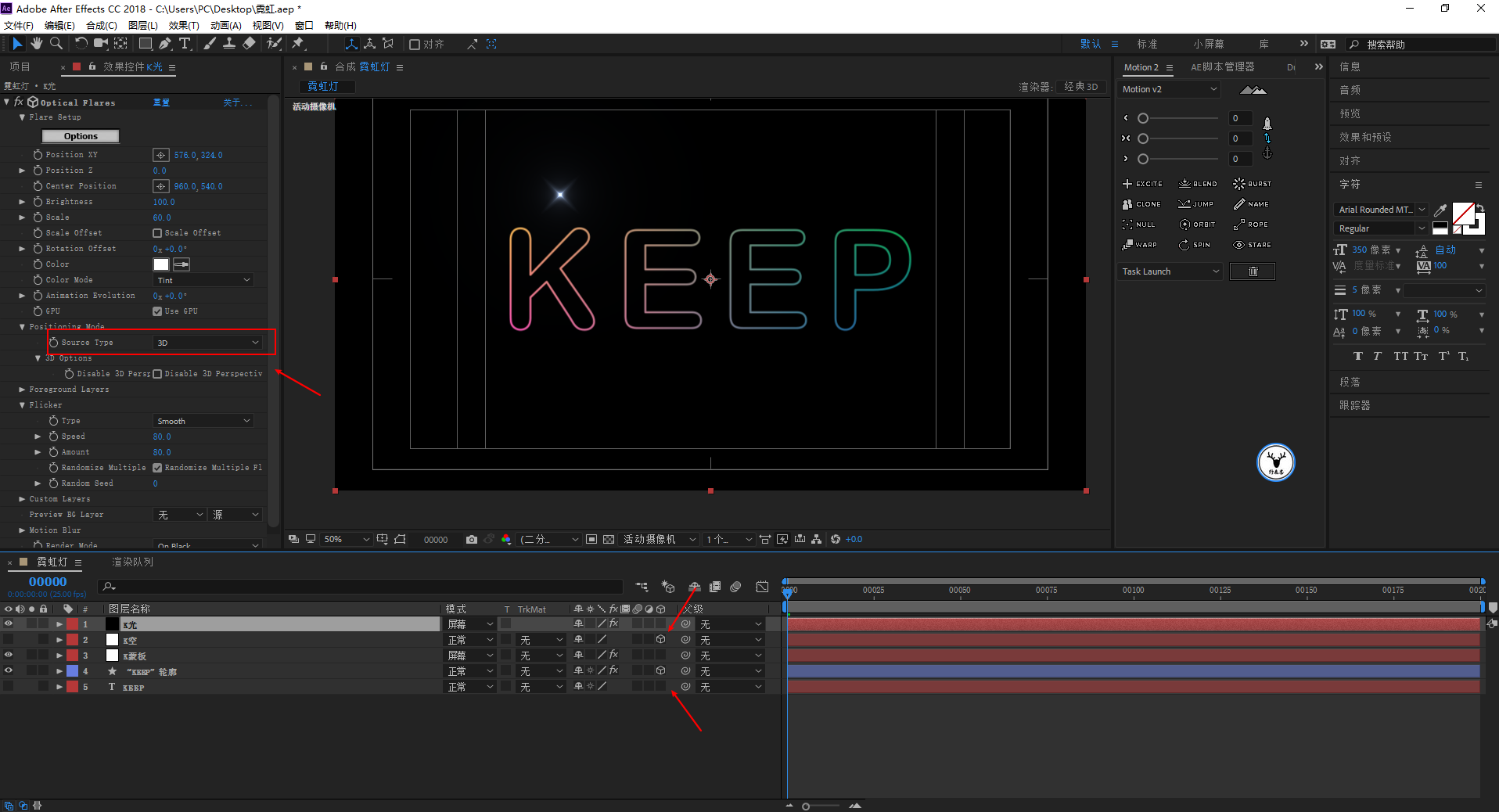Open the Motion v2 dropdown

(1170, 89)
